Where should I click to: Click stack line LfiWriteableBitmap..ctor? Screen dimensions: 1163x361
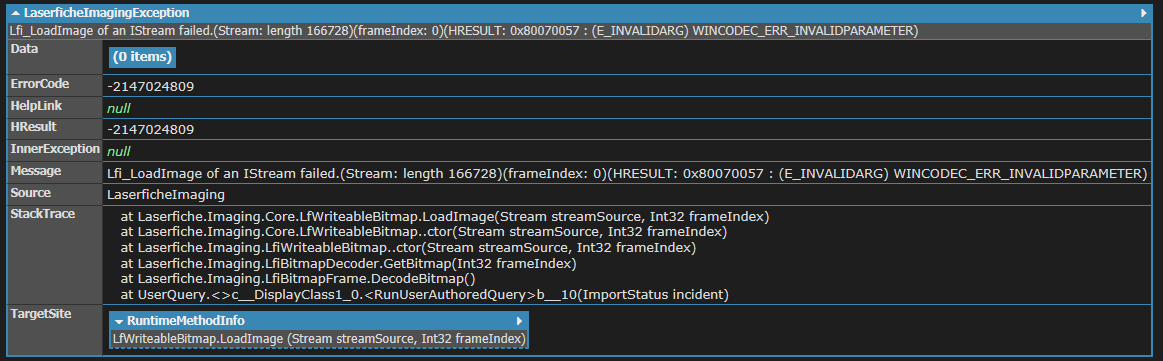[x=409, y=248]
